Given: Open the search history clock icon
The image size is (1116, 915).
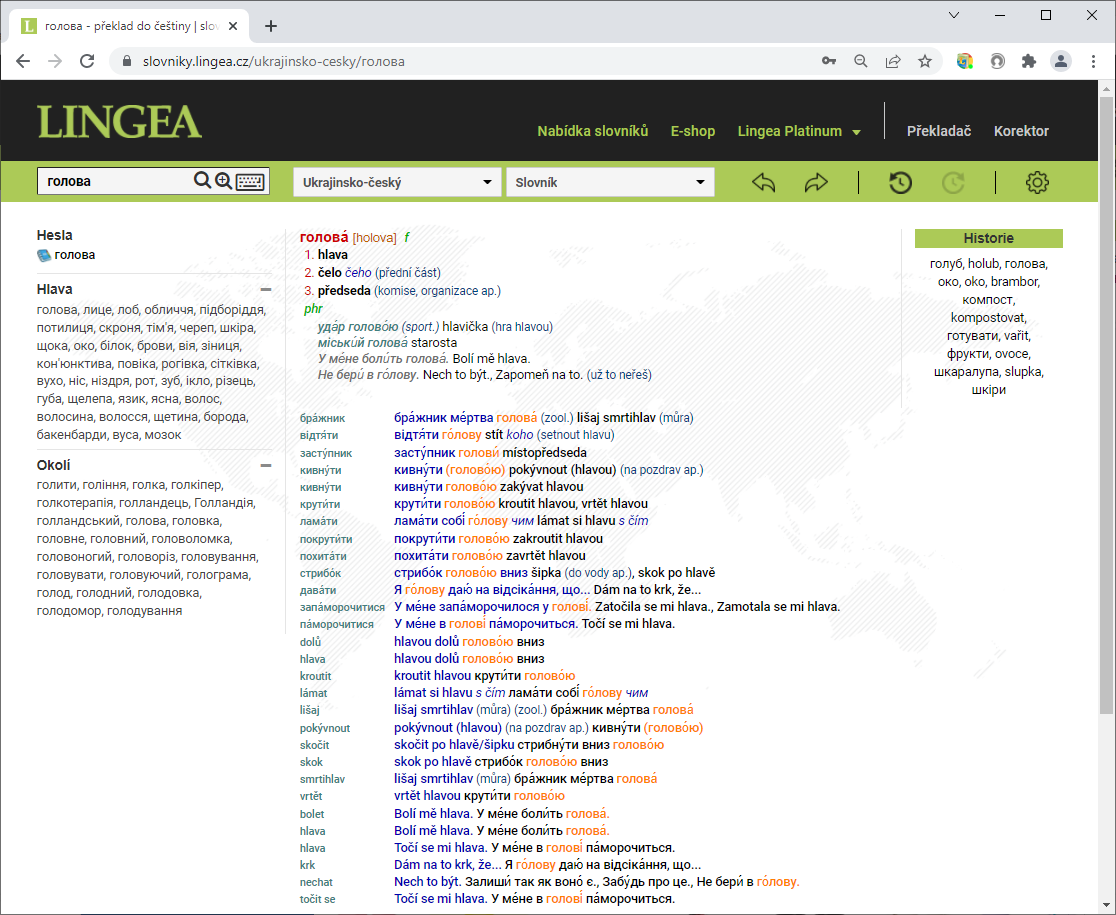Looking at the screenshot, I should tap(900, 183).
